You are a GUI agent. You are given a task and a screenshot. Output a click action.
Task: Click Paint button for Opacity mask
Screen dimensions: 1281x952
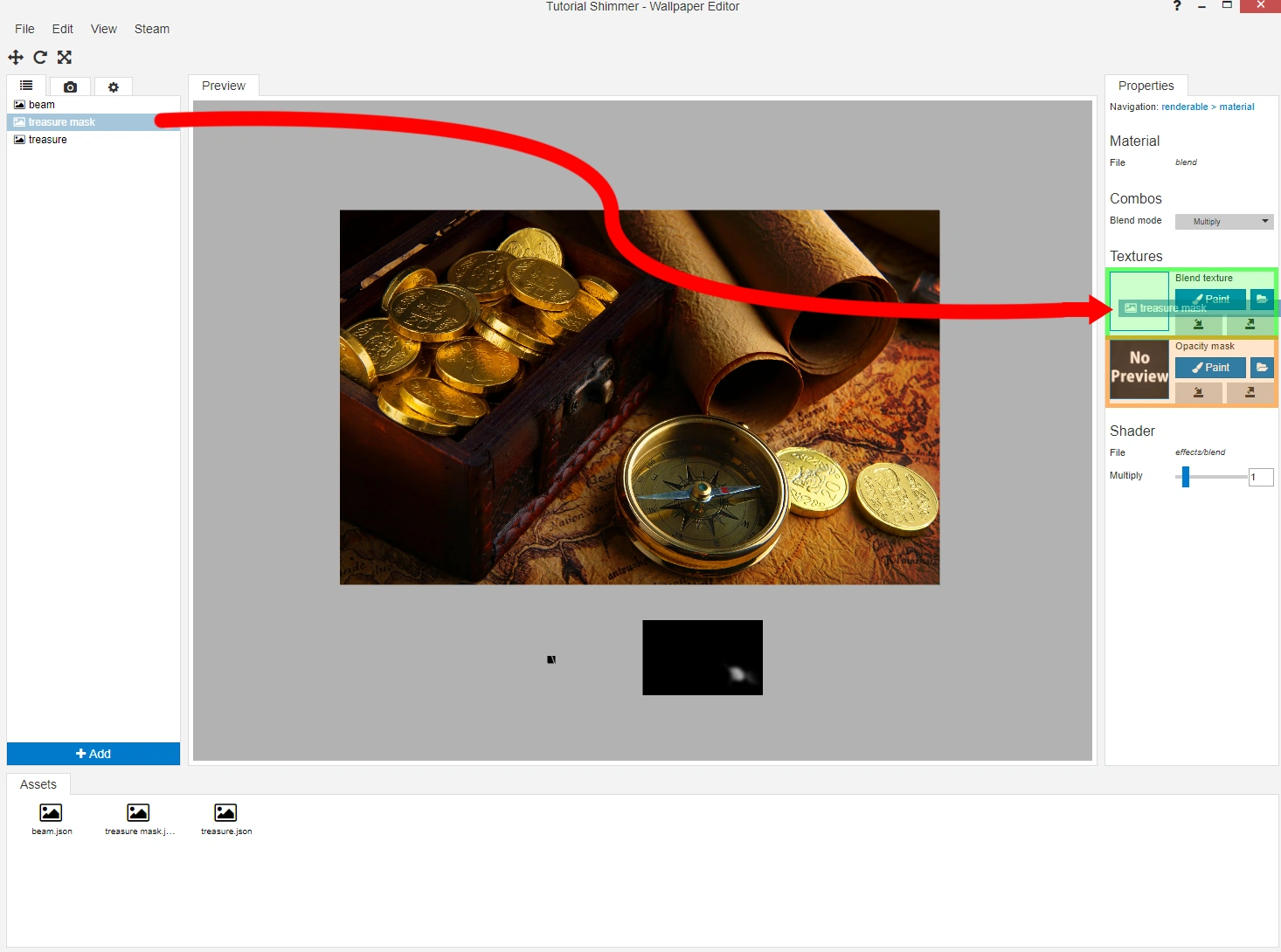(1210, 368)
